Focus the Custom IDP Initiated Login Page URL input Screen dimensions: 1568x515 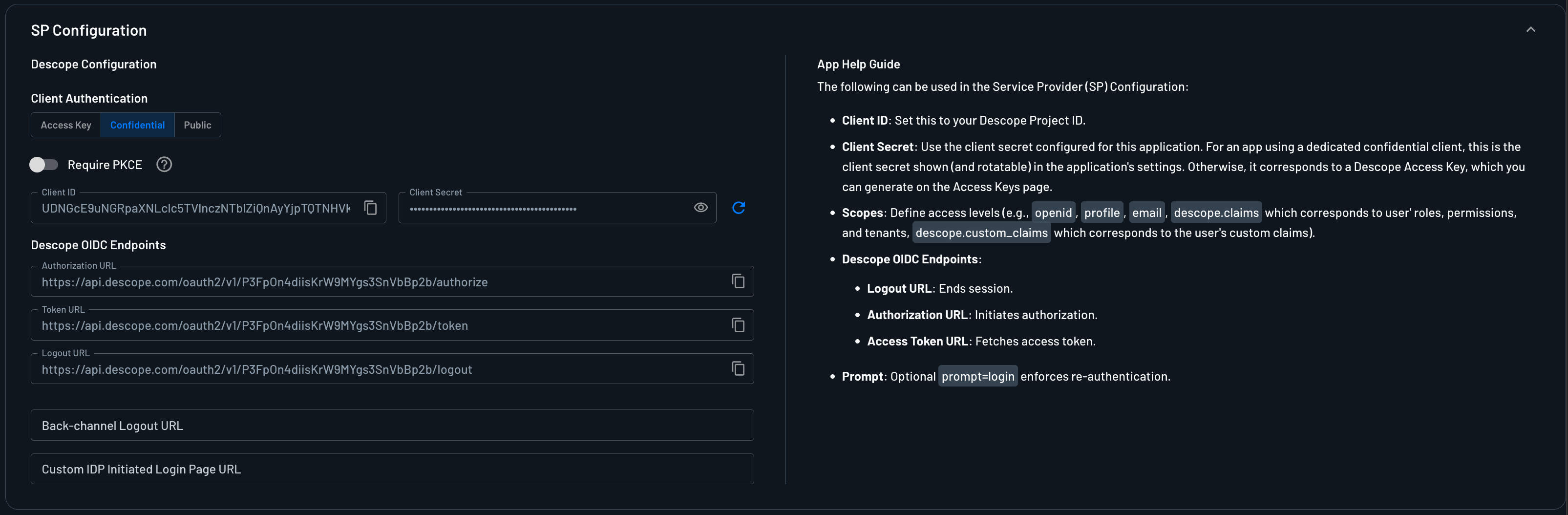coord(392,470)
